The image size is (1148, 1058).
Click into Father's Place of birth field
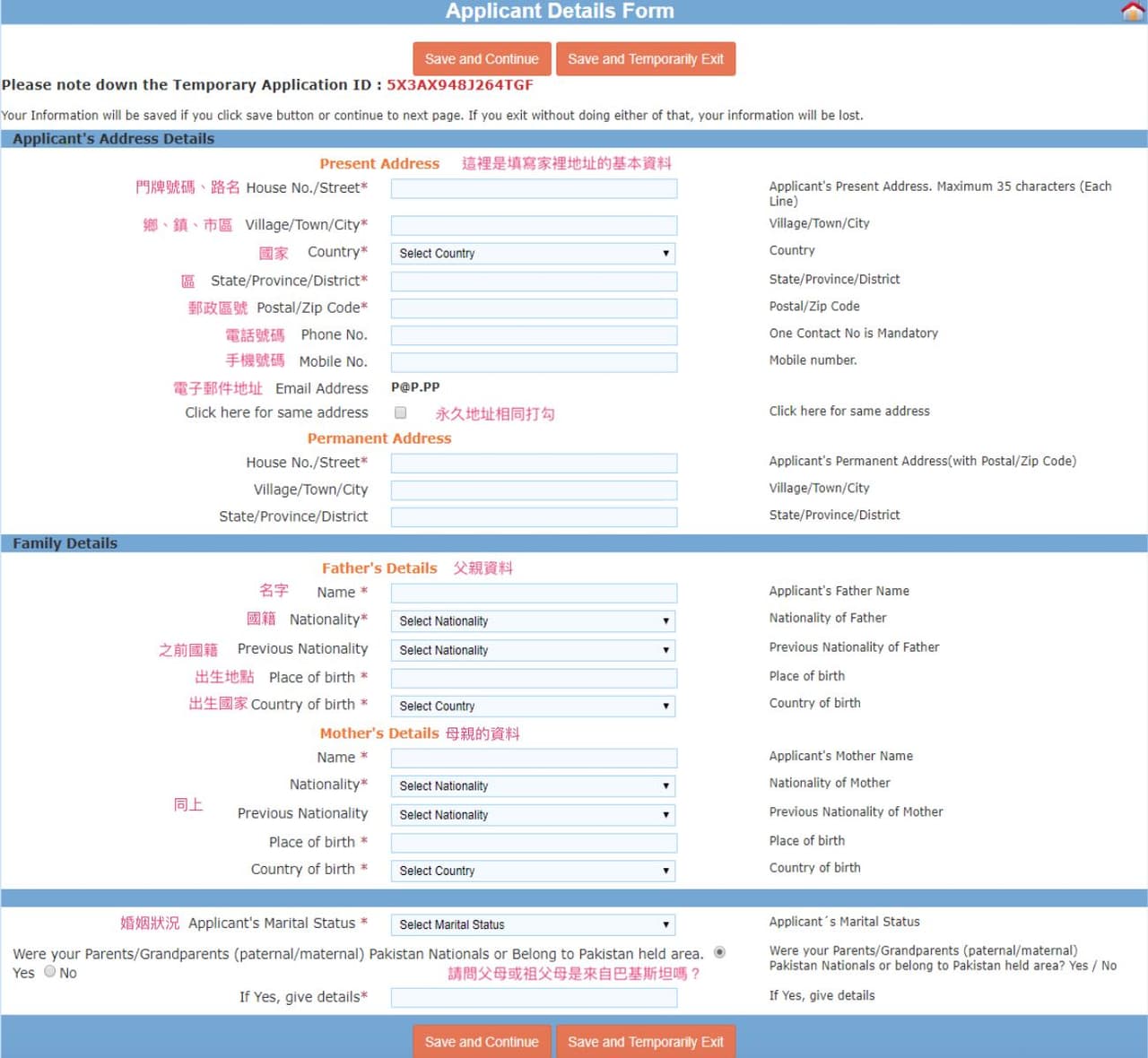[x=534, y=678]
